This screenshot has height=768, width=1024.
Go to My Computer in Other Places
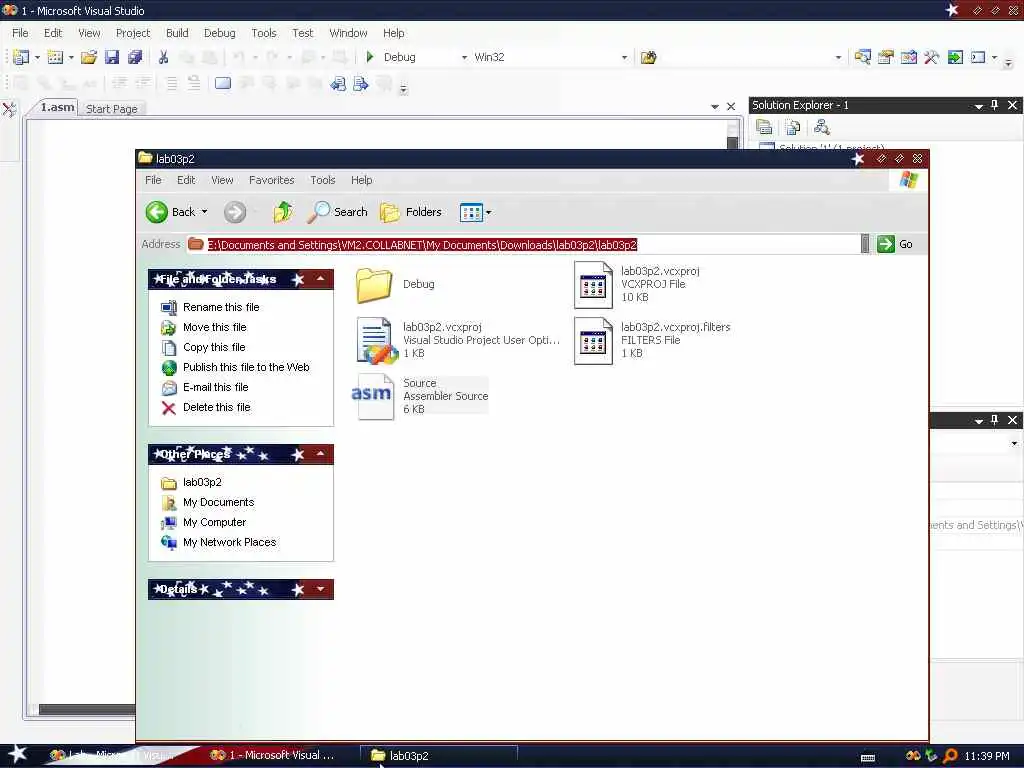[214, 522]
